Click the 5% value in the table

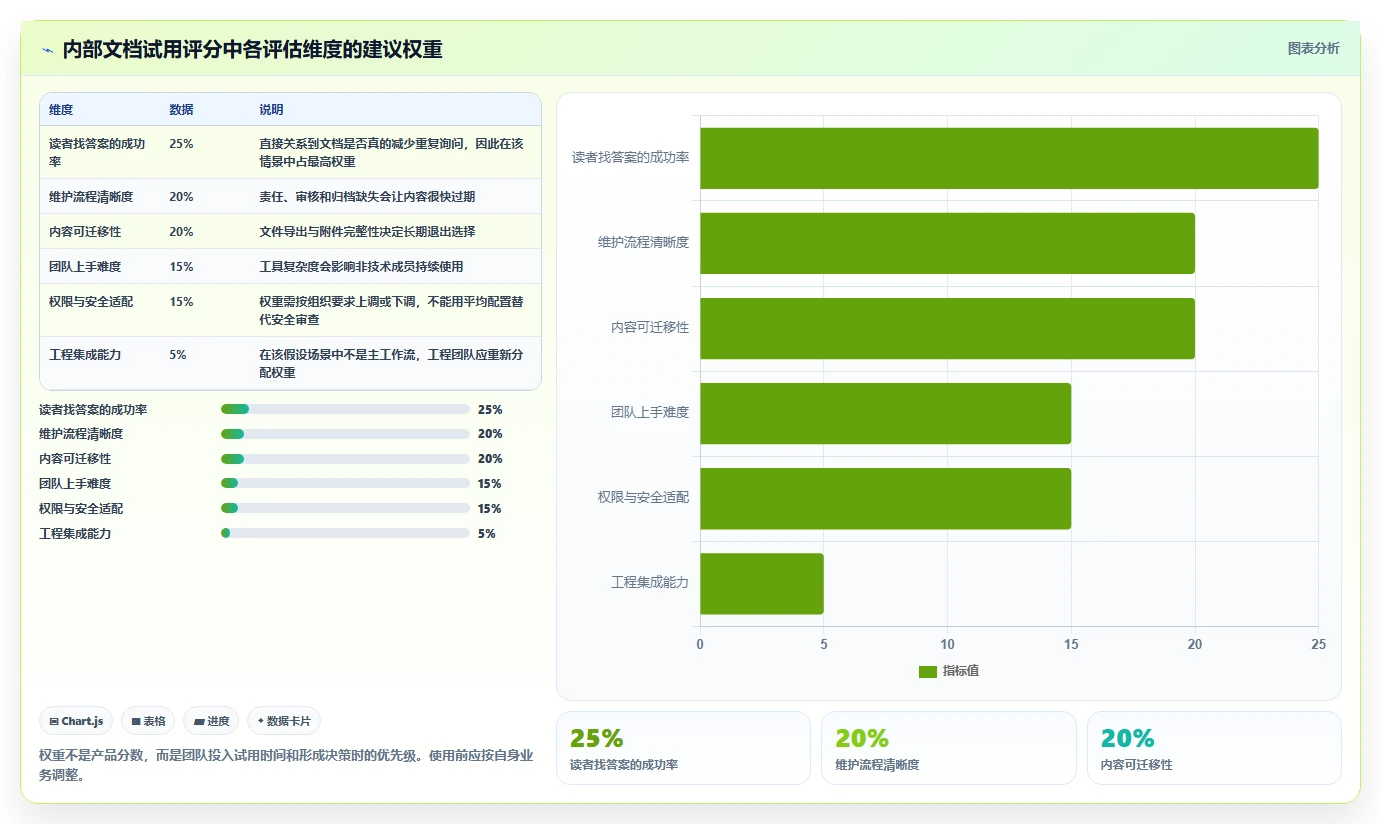tap(178, 355)
